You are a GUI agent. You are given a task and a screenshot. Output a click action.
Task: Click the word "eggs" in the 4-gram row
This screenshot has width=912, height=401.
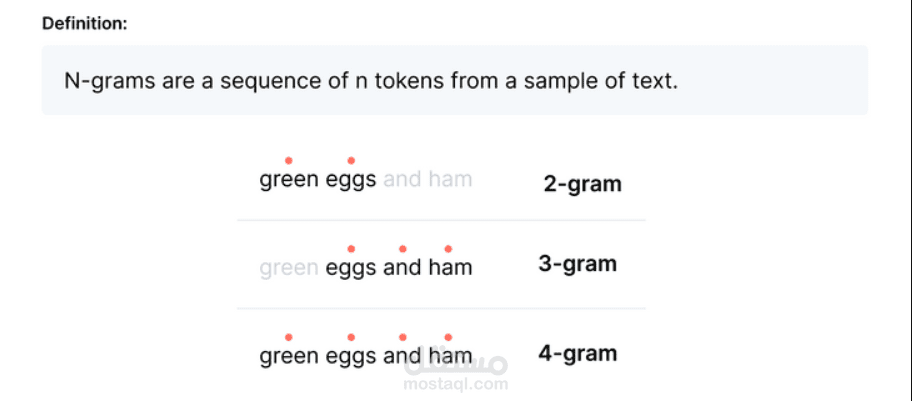click(351, 356)
